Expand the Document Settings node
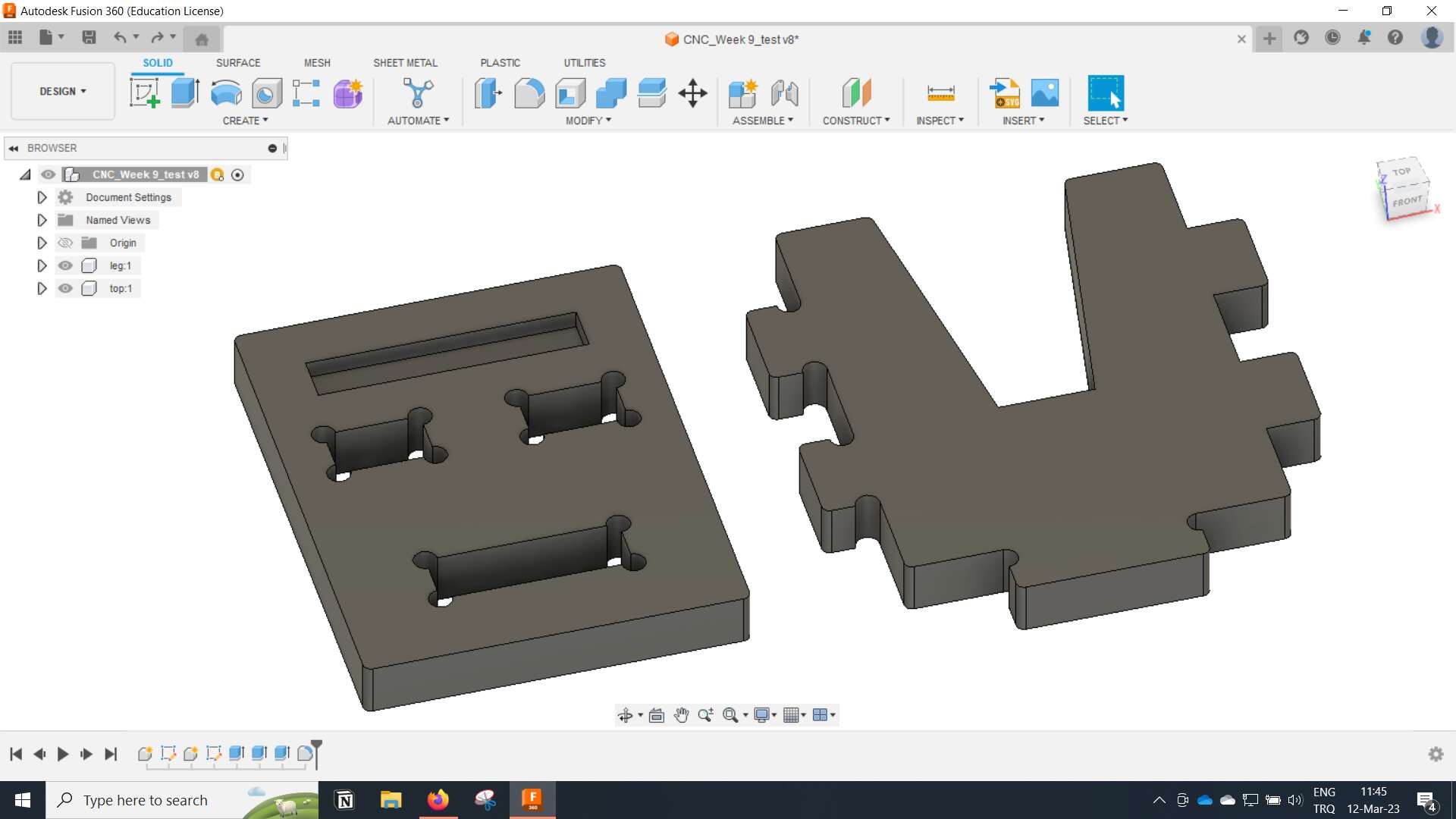The image size is (1456, 819). [x=42, y=197]
